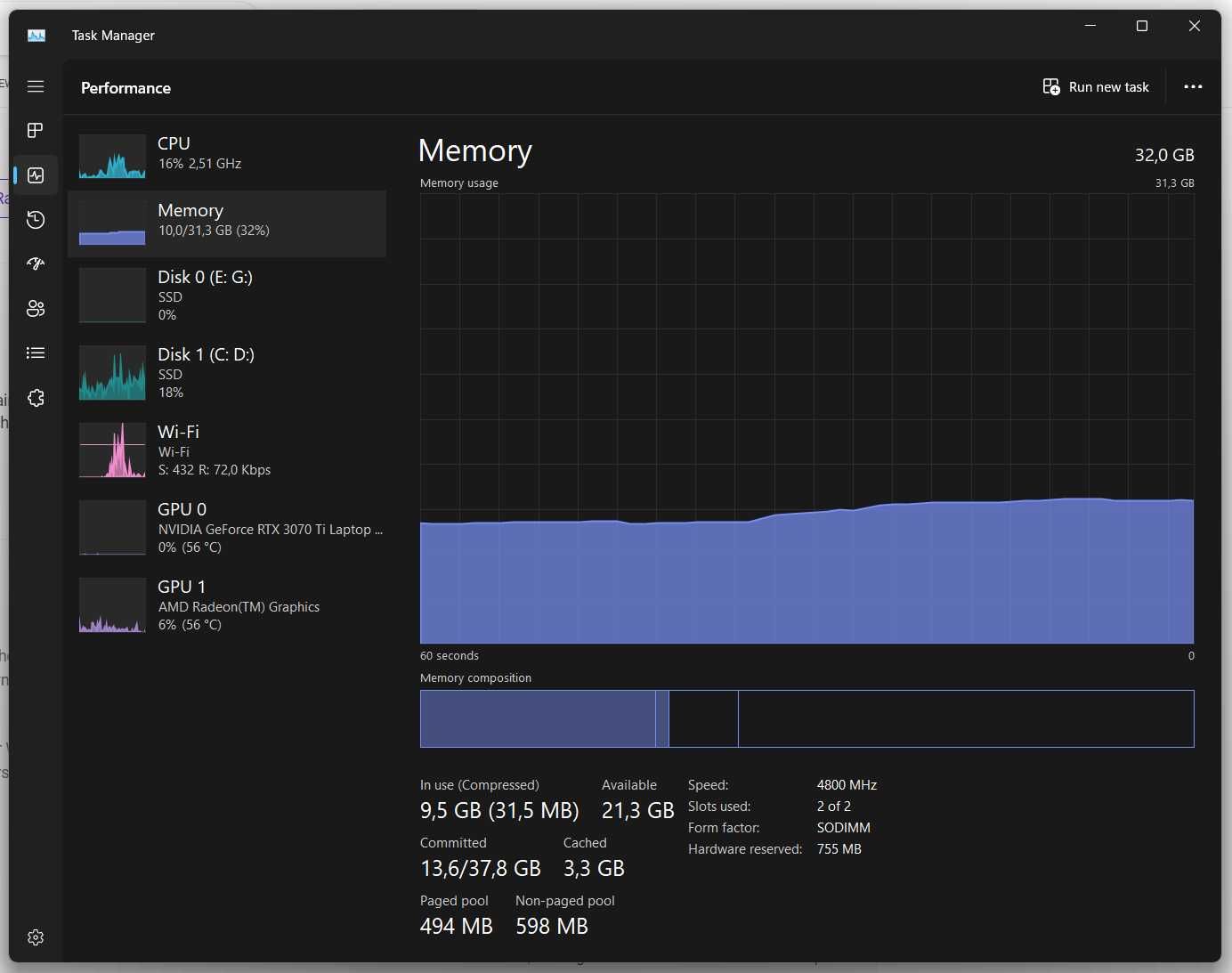Select the Wi-Fi performance entry

pos(227,450)
